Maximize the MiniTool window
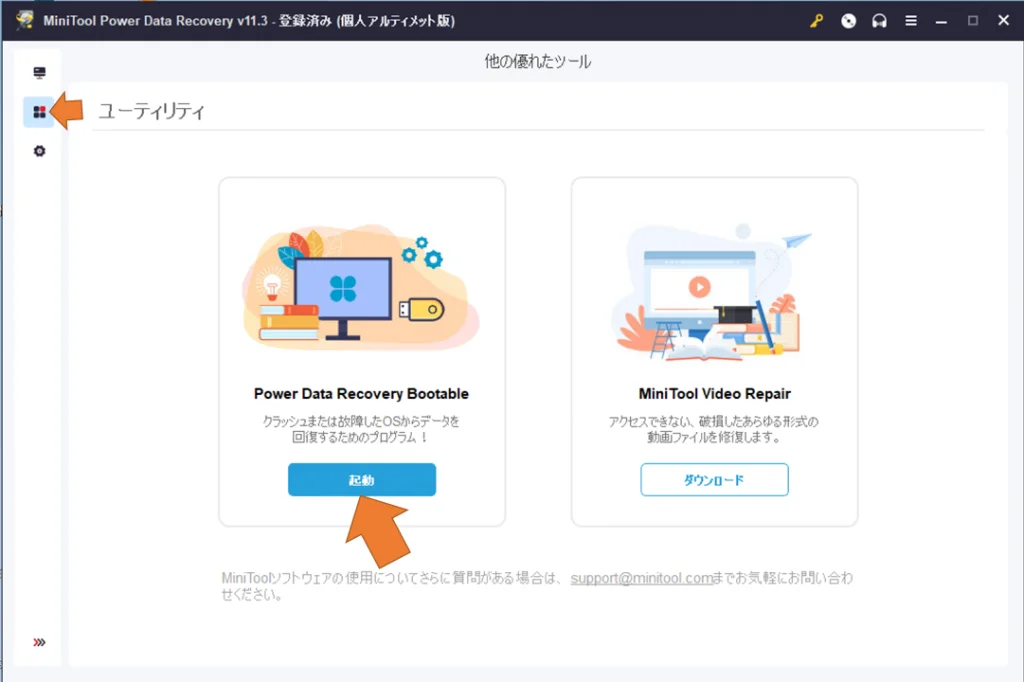 (x=972, y=20)
